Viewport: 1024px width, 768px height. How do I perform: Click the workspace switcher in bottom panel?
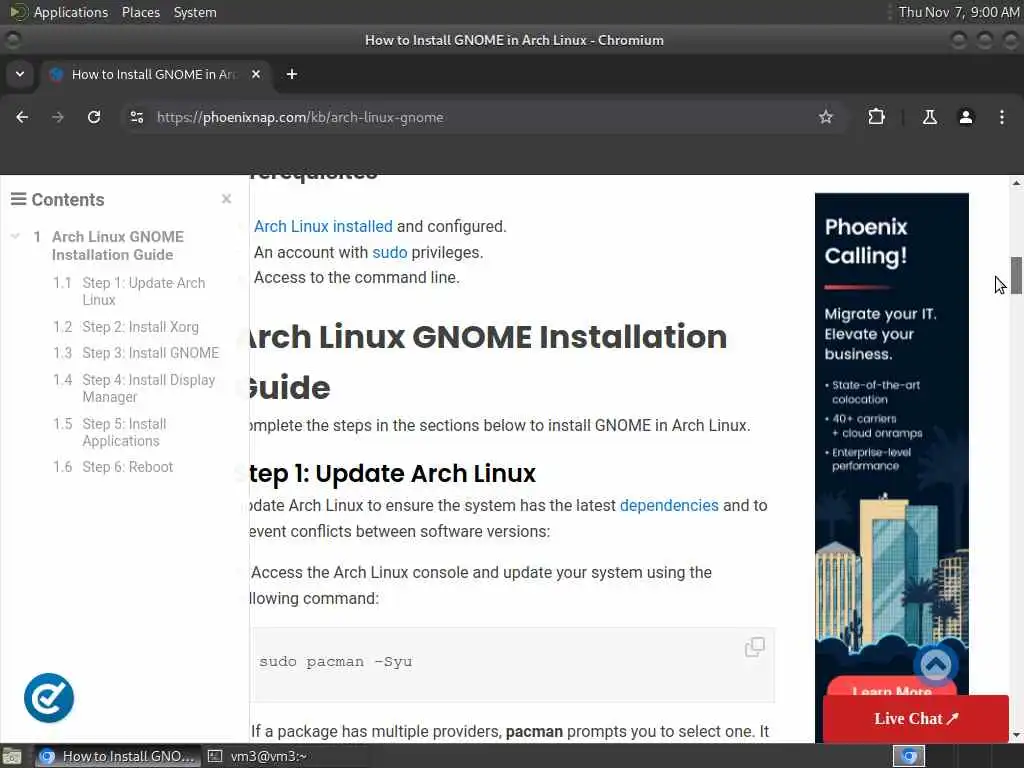click(908, 756)
